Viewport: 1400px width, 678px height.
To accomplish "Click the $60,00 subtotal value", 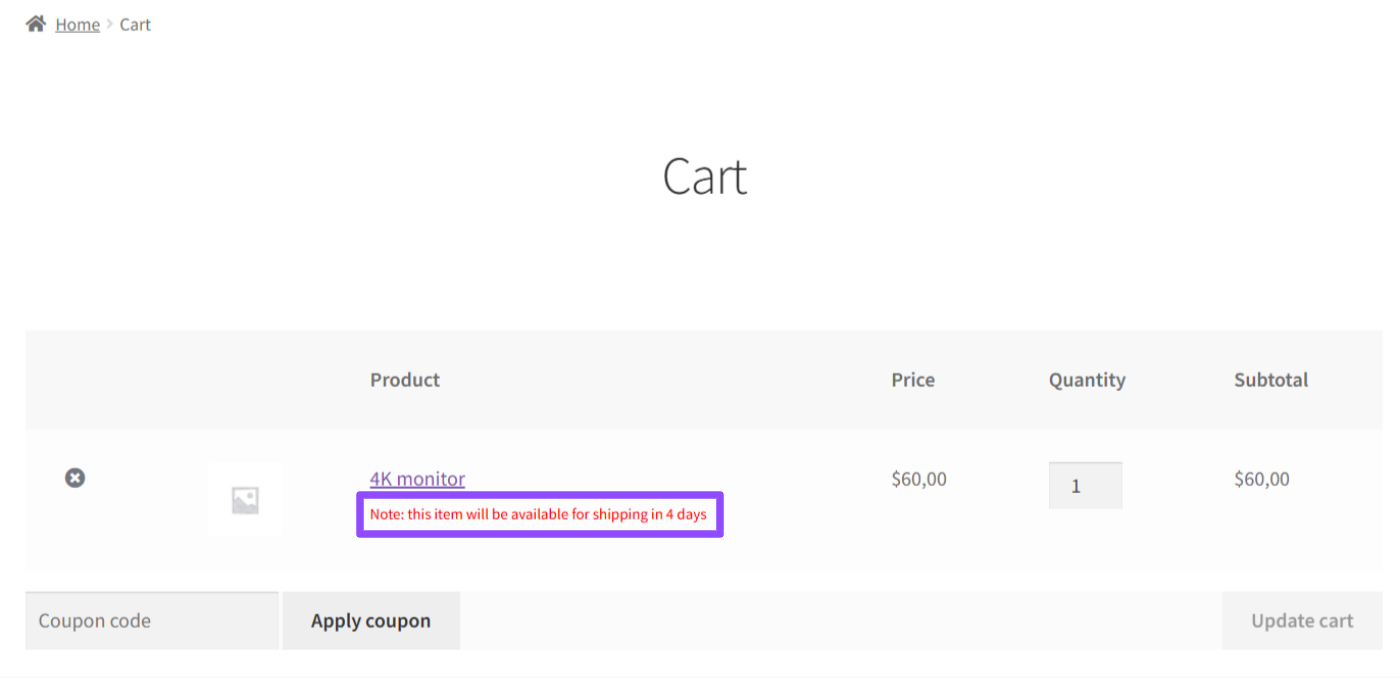I will (x=1261, y=479).
